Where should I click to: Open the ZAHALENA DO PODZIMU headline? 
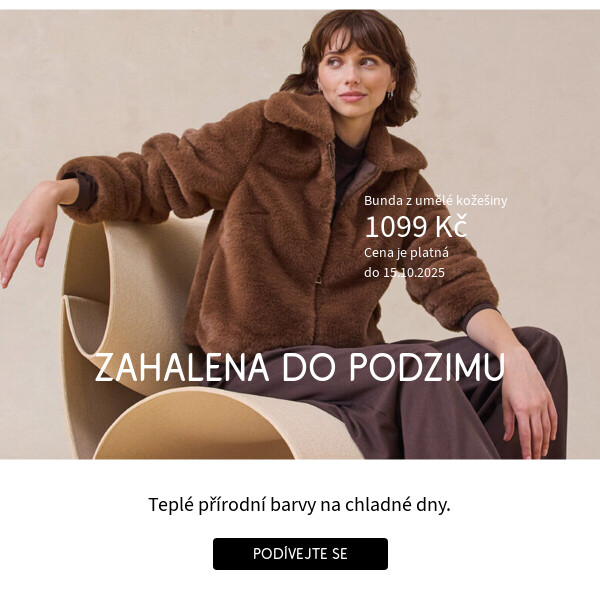point(300,367)
